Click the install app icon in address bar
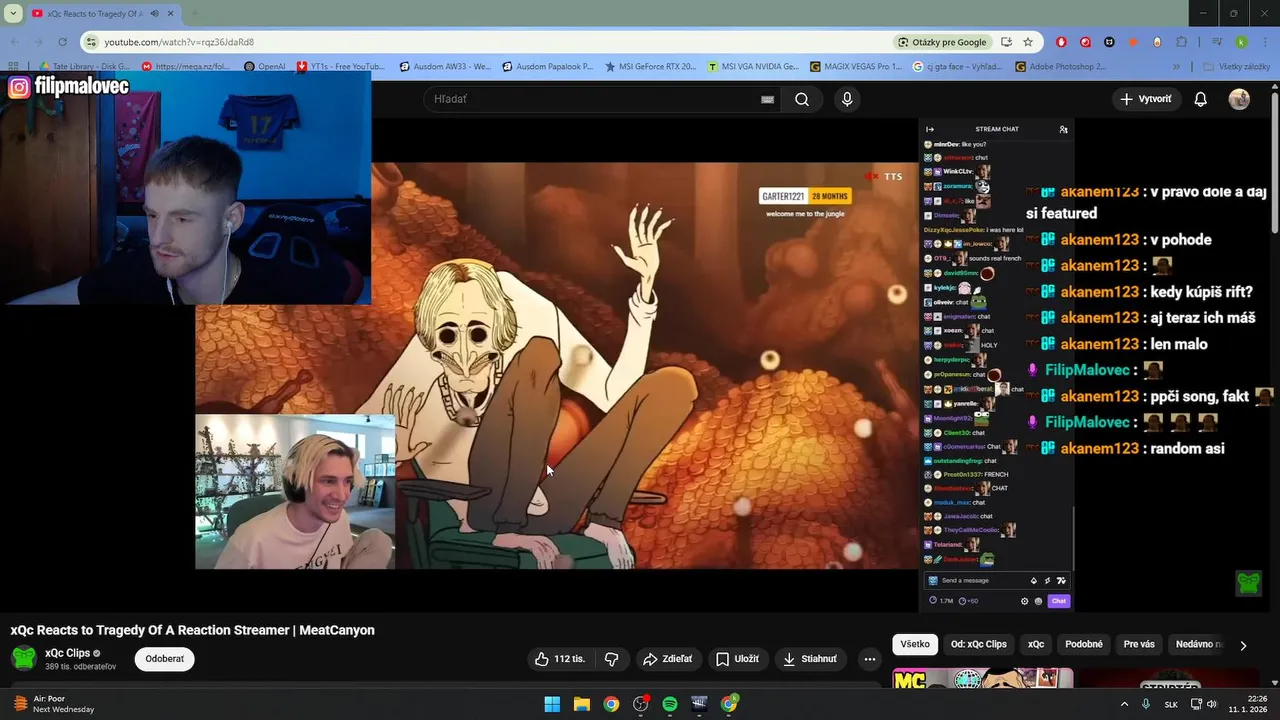Image resolution: width=1280 pixels, height=720 pixels. point(1006,42)
